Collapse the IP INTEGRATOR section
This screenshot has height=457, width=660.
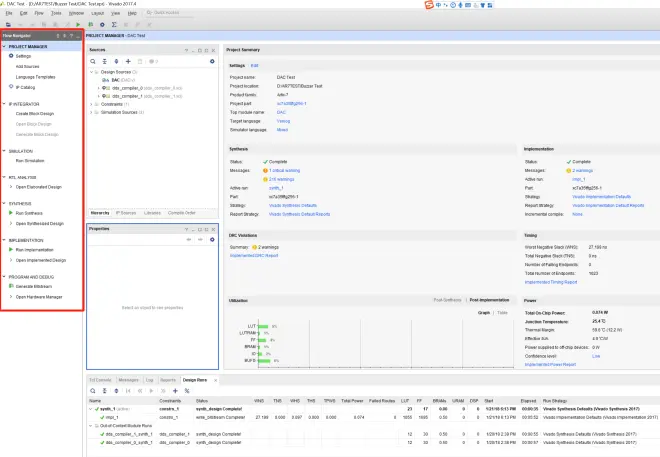point(4,104)
